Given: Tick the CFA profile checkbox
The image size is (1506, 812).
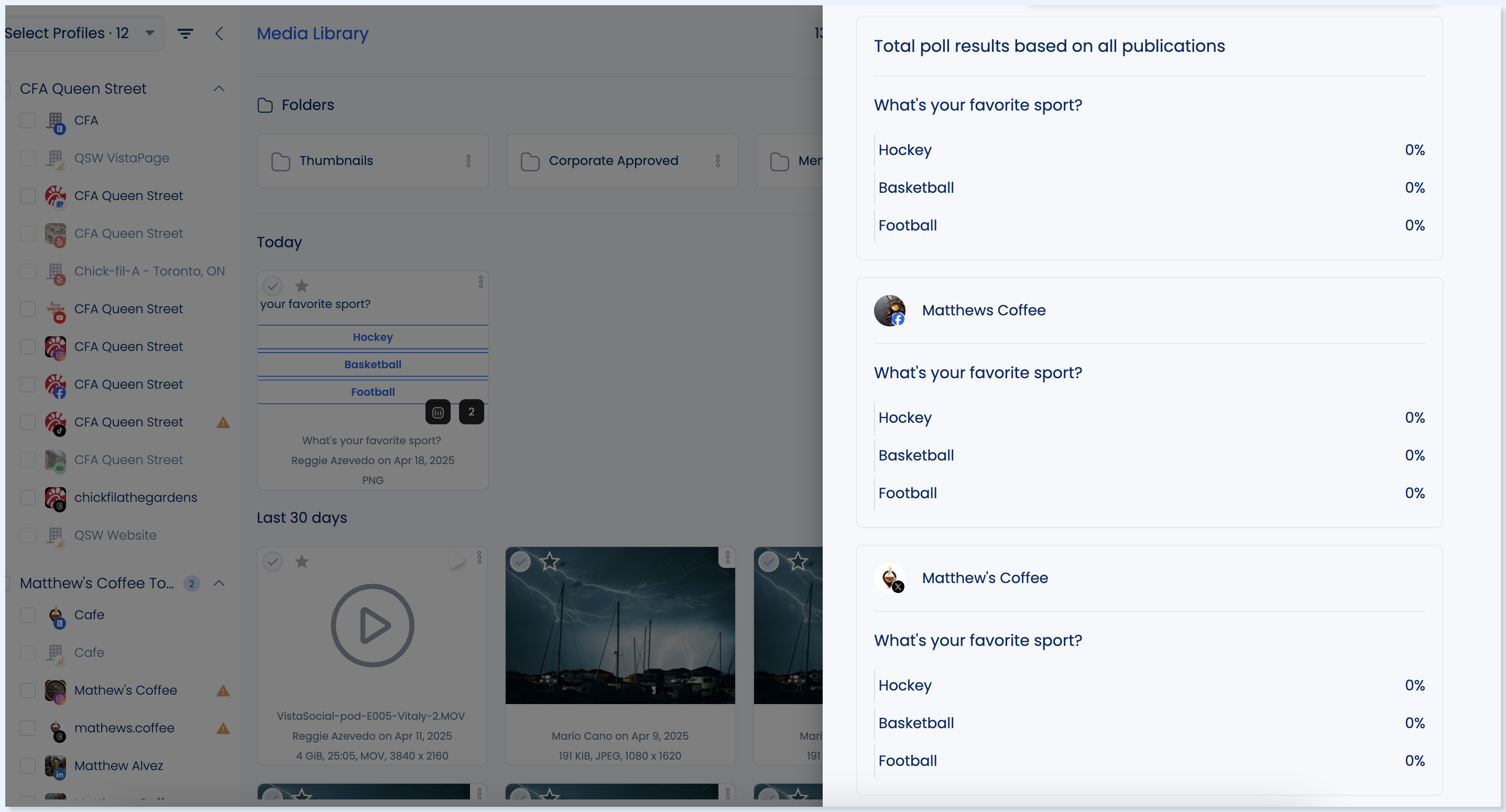Looking at the screenshot, I should pos(27,120).
